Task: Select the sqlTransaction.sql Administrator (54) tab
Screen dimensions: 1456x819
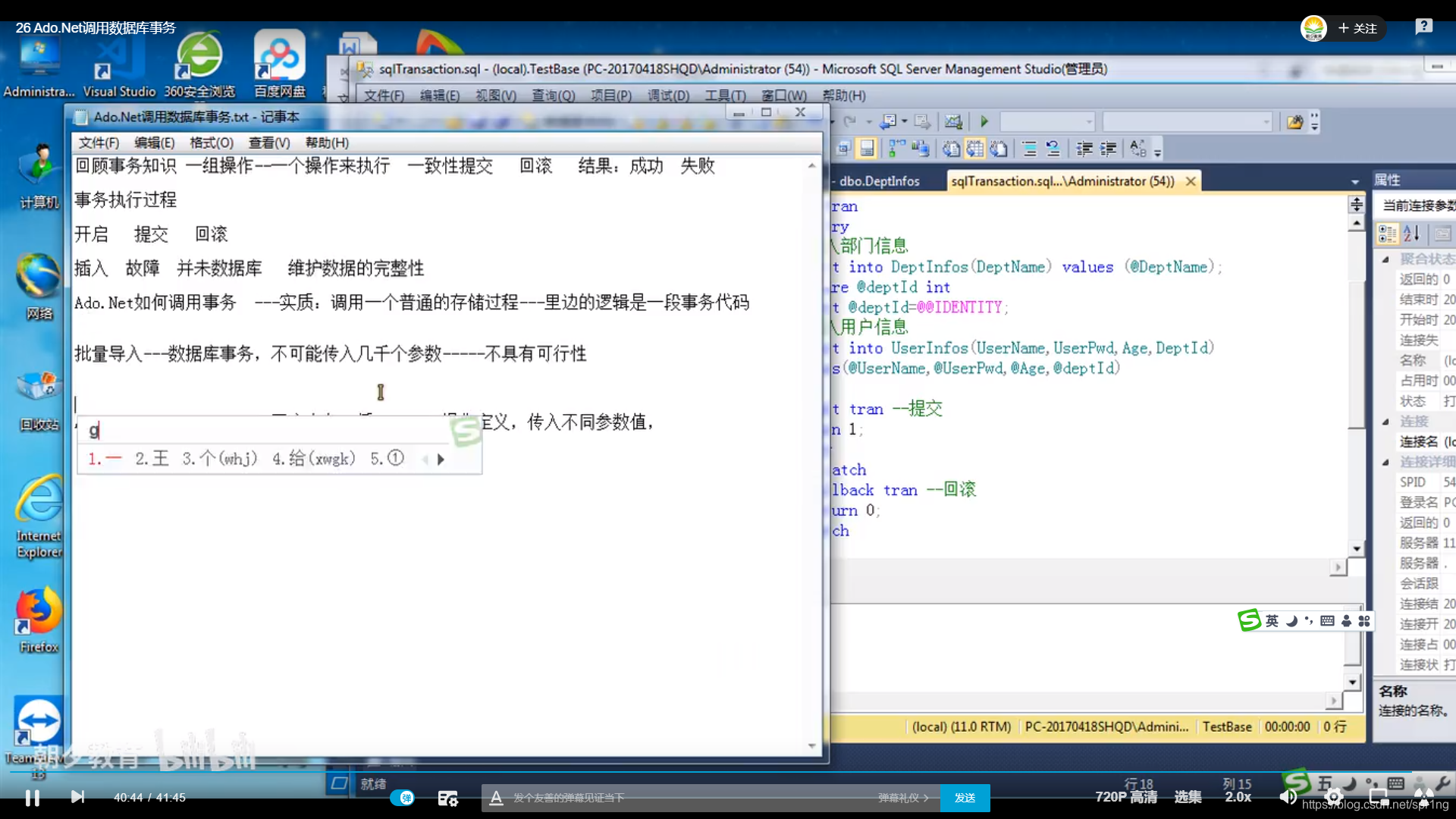Action: (1062, 181)
